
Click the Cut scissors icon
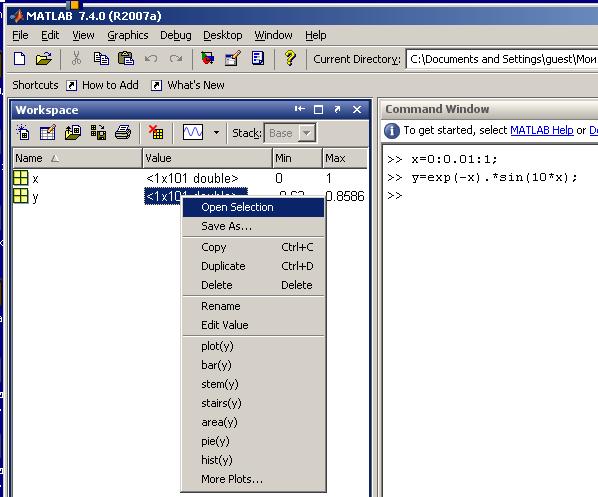point(76,59)
